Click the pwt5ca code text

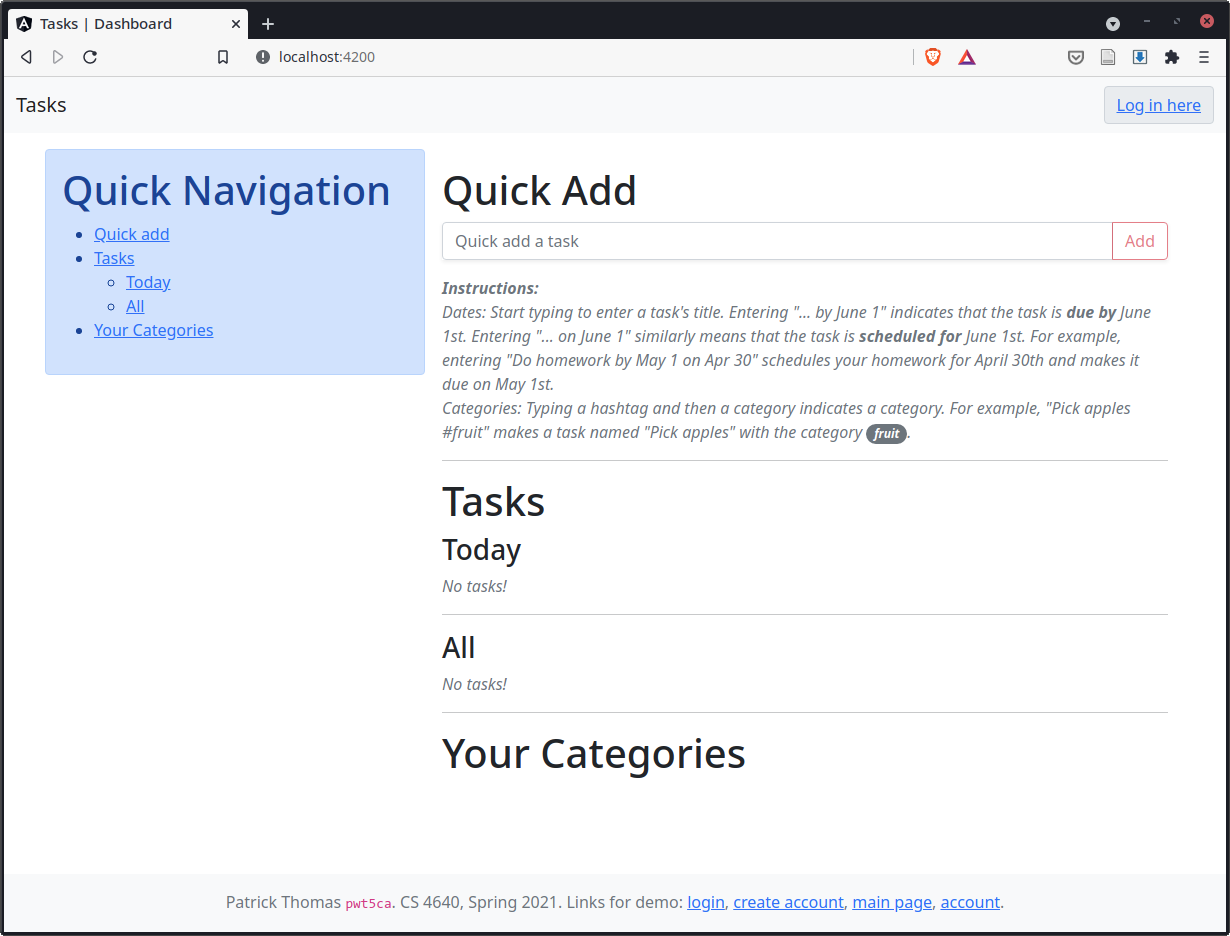pyautogui.click(x=370, y=903)
